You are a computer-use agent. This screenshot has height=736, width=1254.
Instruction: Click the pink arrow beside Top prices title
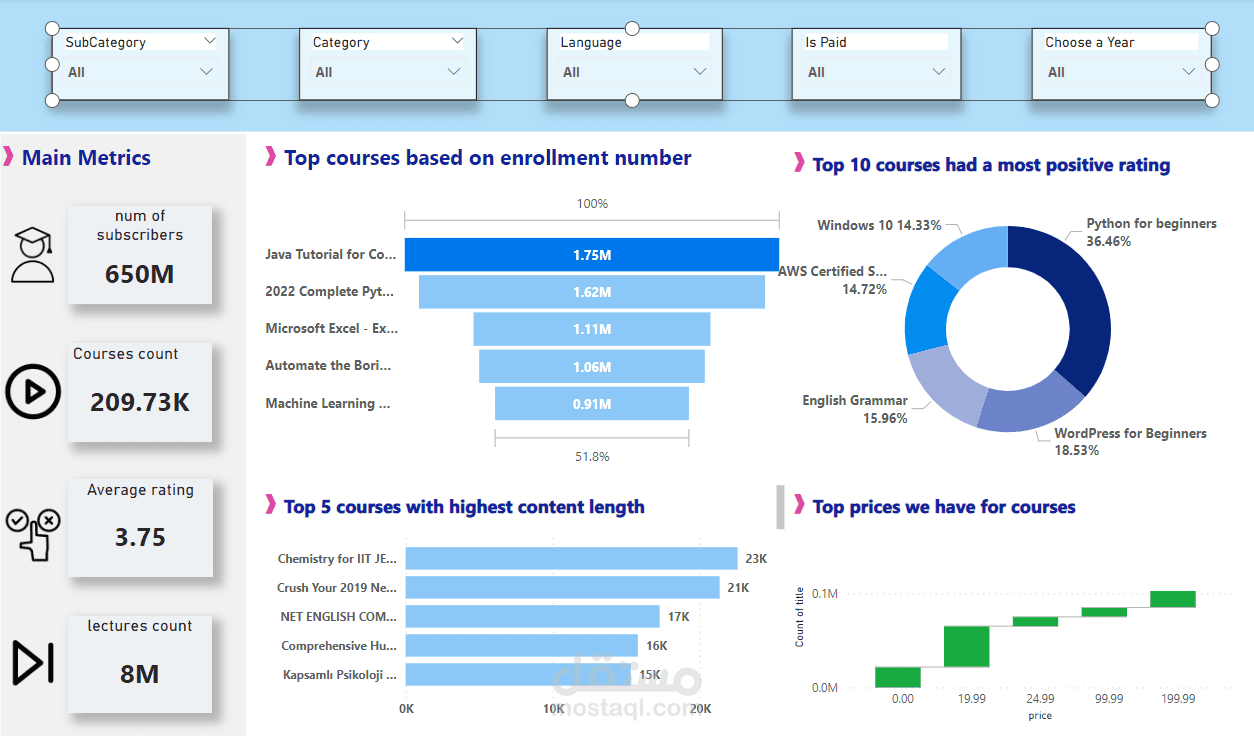pyautogui.click(x=797, y=506)
